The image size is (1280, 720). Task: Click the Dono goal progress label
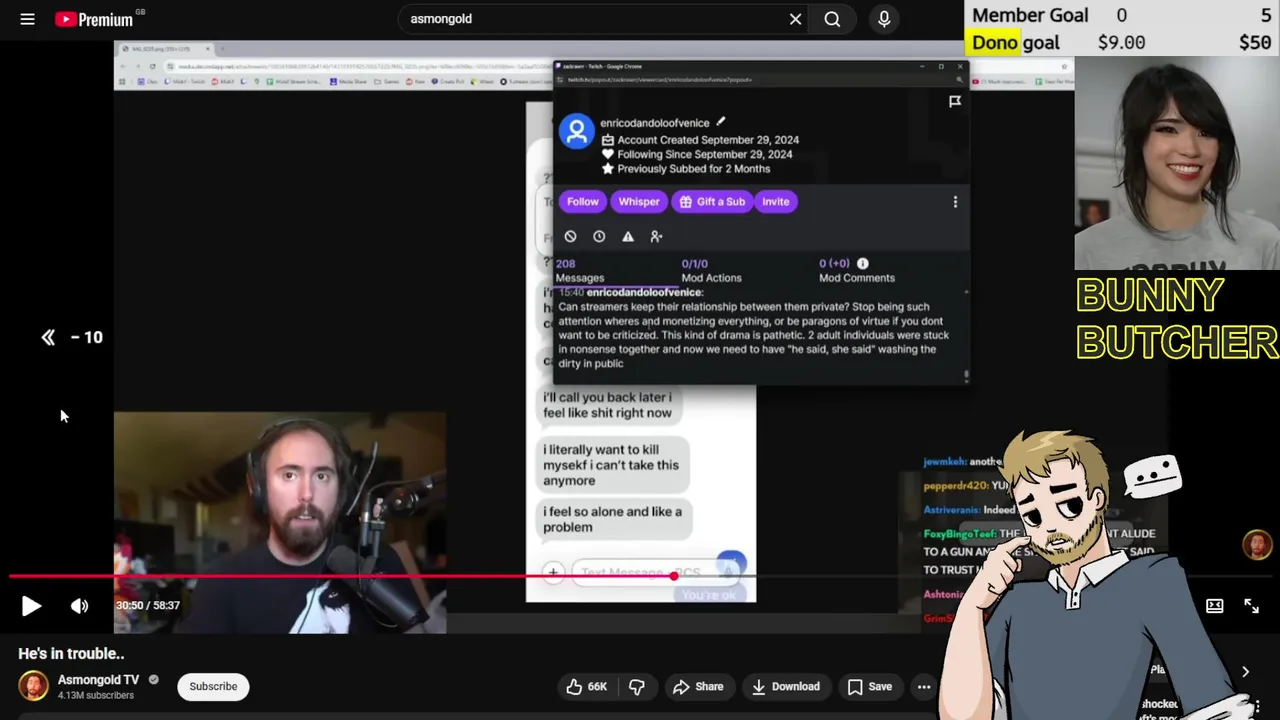point(1015,42)
